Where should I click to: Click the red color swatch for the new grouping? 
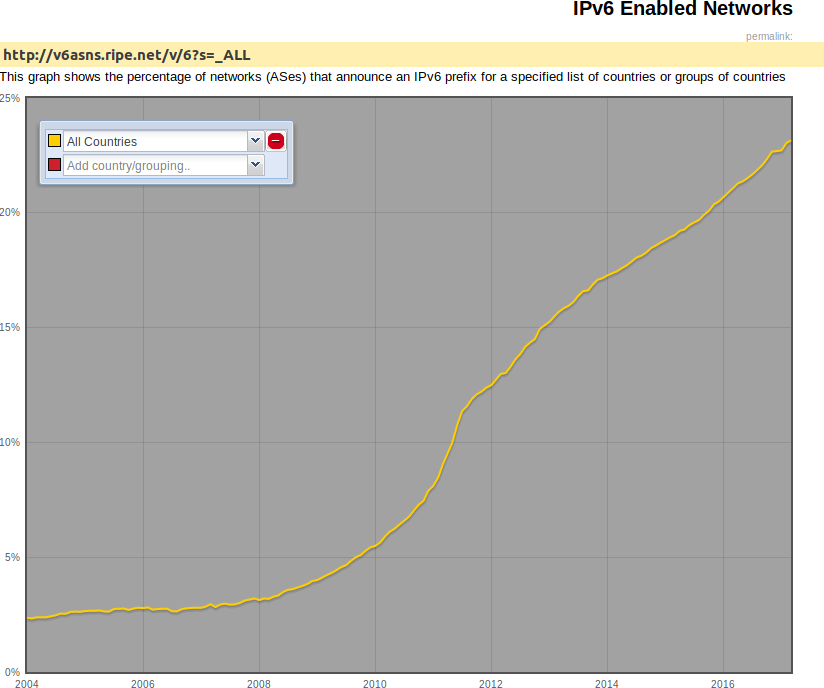(55, 165)
